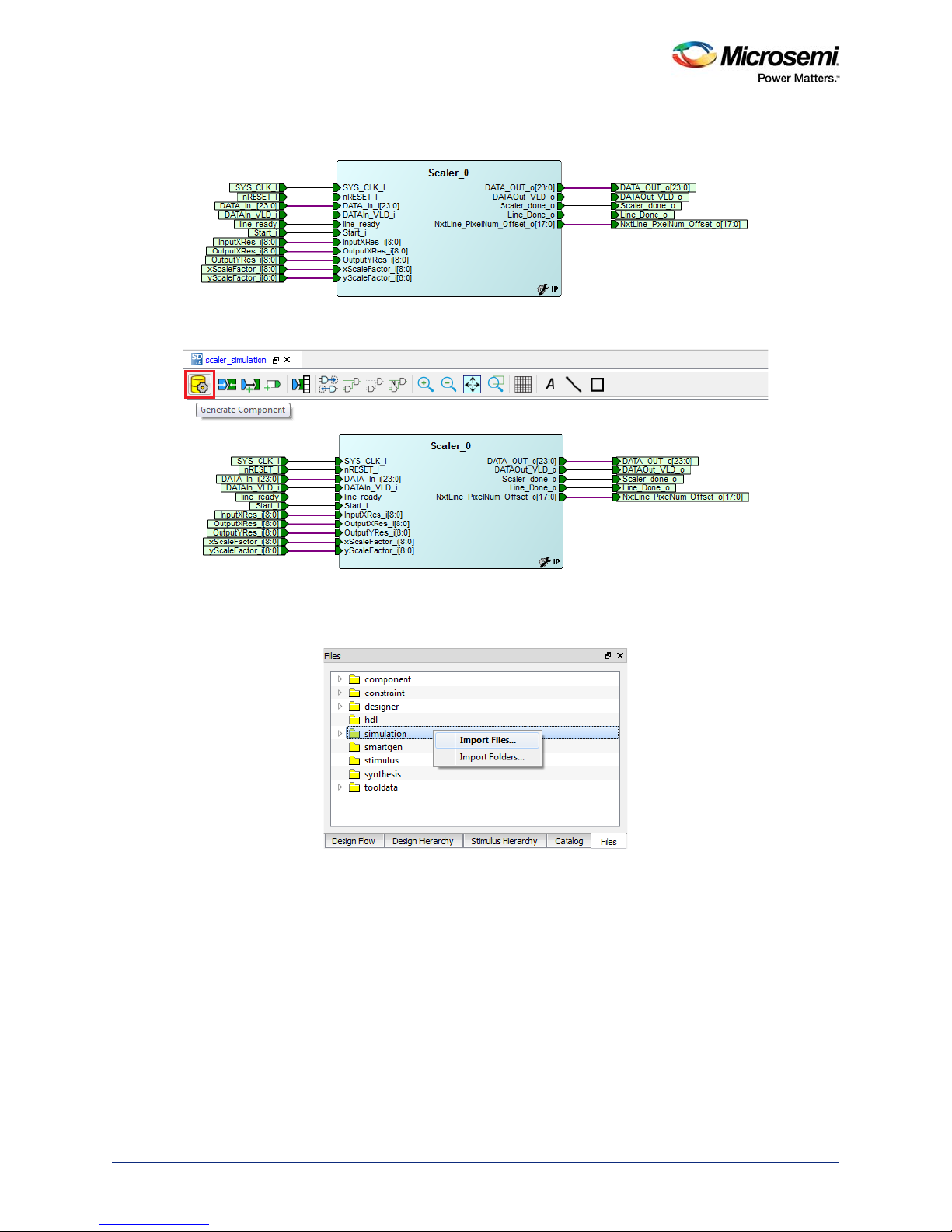Click the Scaler_done_o output port in scaler_simulation canvas

[x=650, y=479]
